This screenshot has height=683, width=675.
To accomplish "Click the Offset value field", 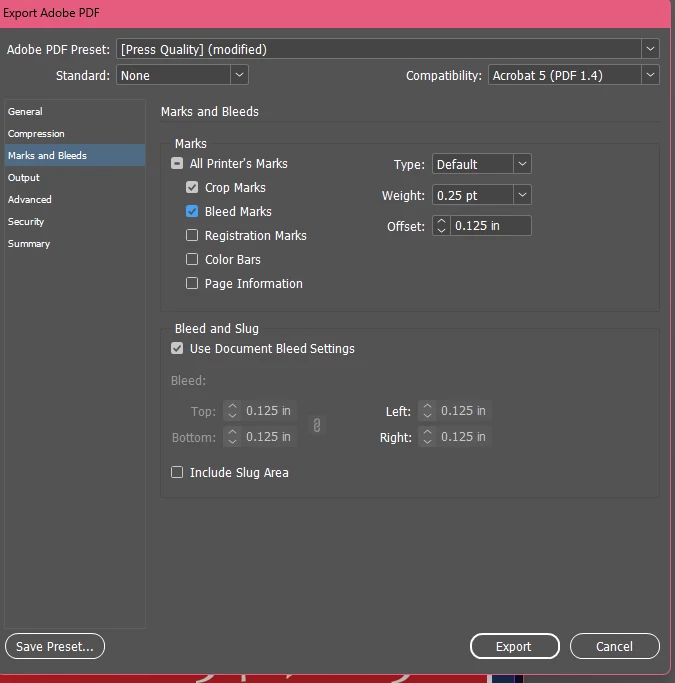I will click(x=491, y=226).
